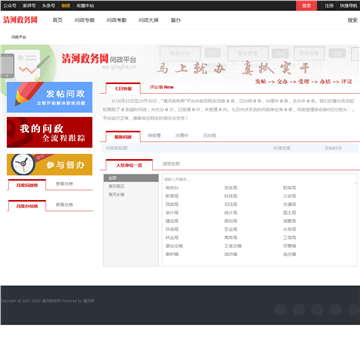Open 问政大屏 in main navigation
Viewport: 360px width, 360px height.
click(149, 20)
